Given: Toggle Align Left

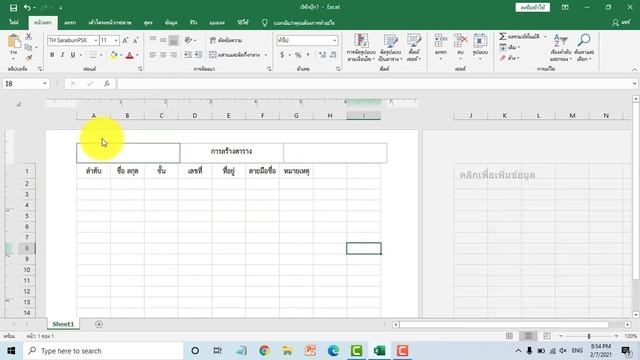Looking at the screenshot, I should point(153,55).
